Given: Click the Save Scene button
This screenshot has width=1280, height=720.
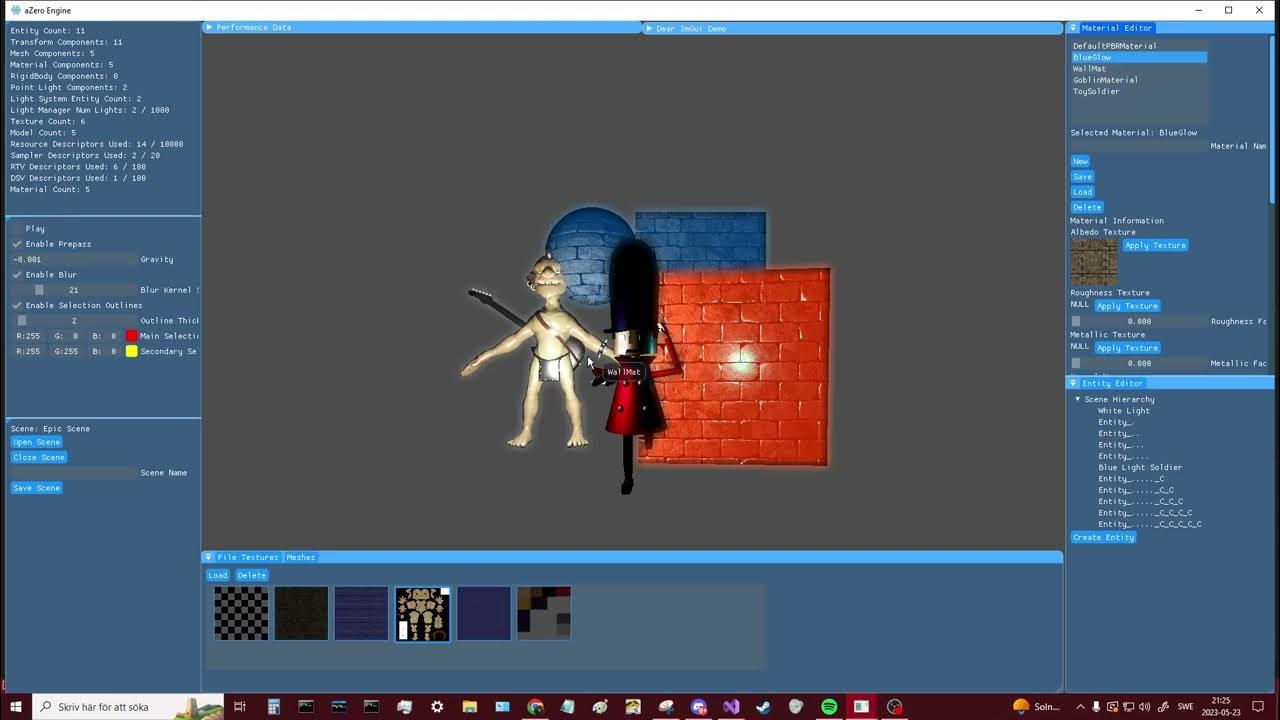Looking at the screenshot, I should [x=37, y=488].
